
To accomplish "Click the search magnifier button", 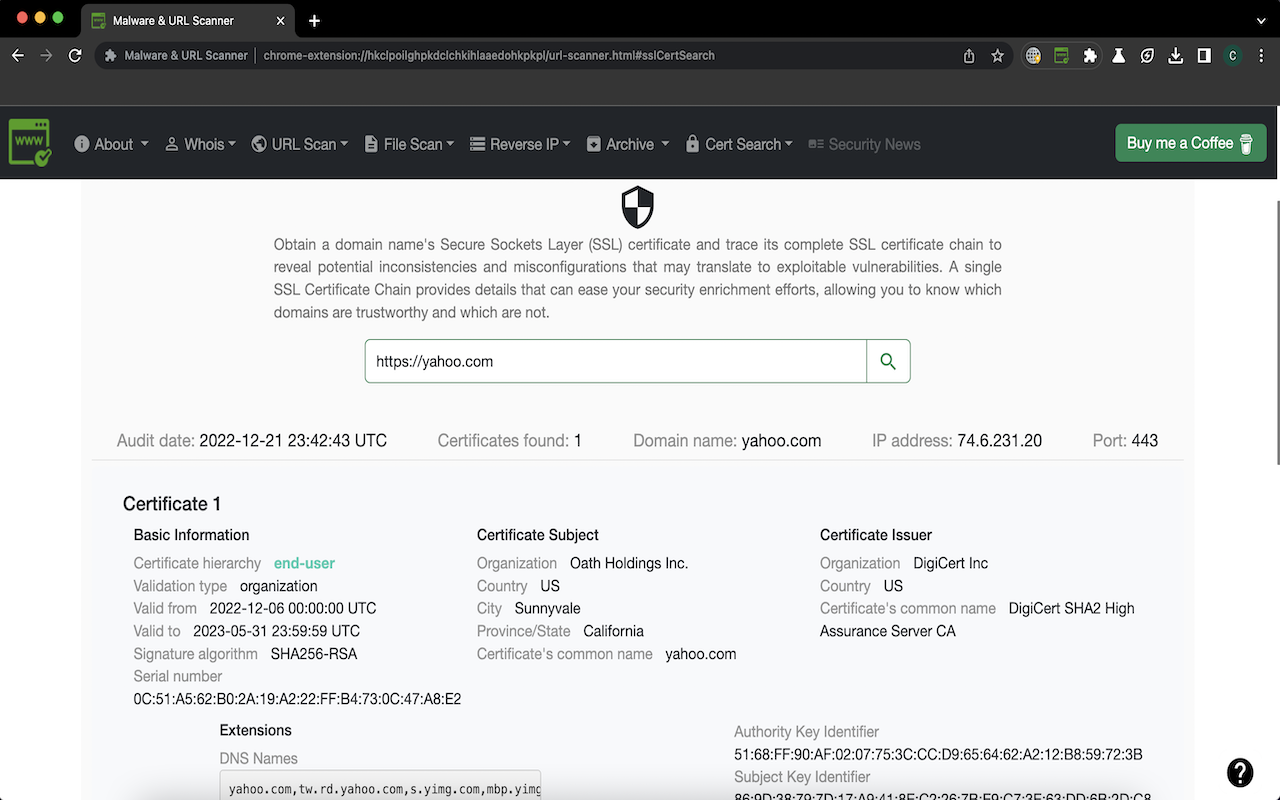I will [888, 361].
